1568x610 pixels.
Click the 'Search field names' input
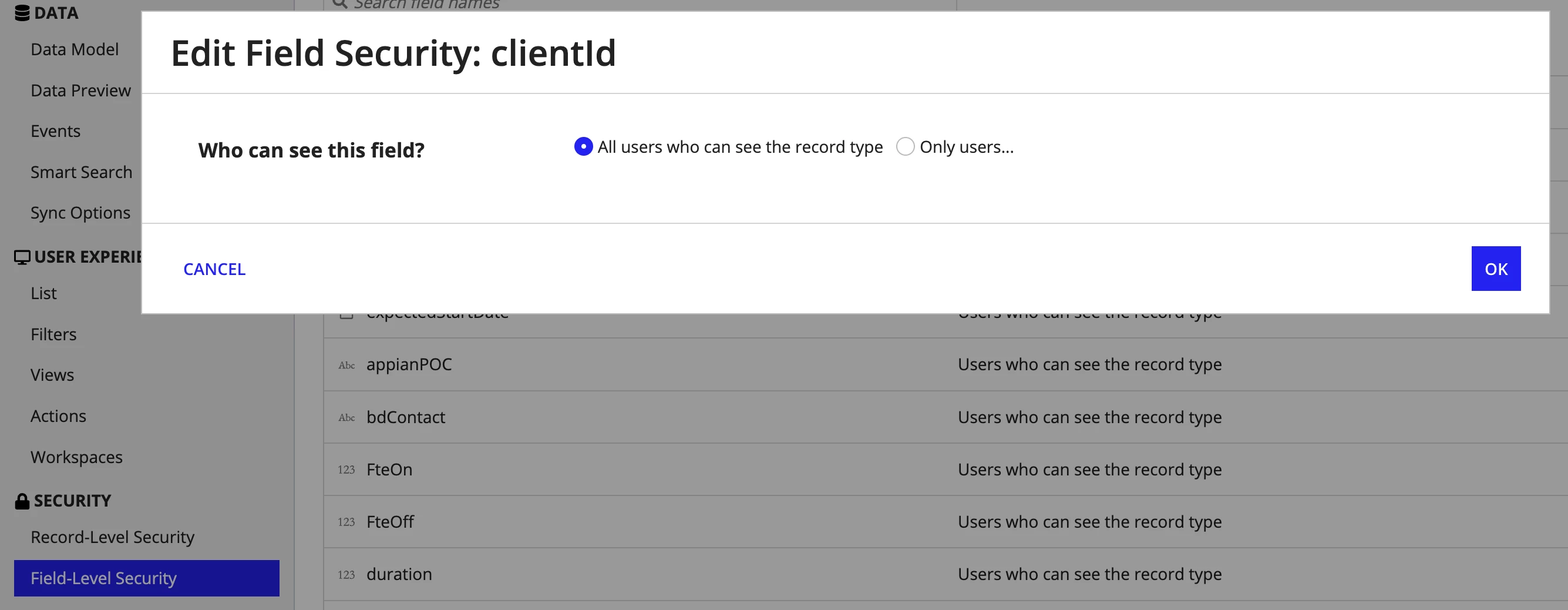pos(640,4)
